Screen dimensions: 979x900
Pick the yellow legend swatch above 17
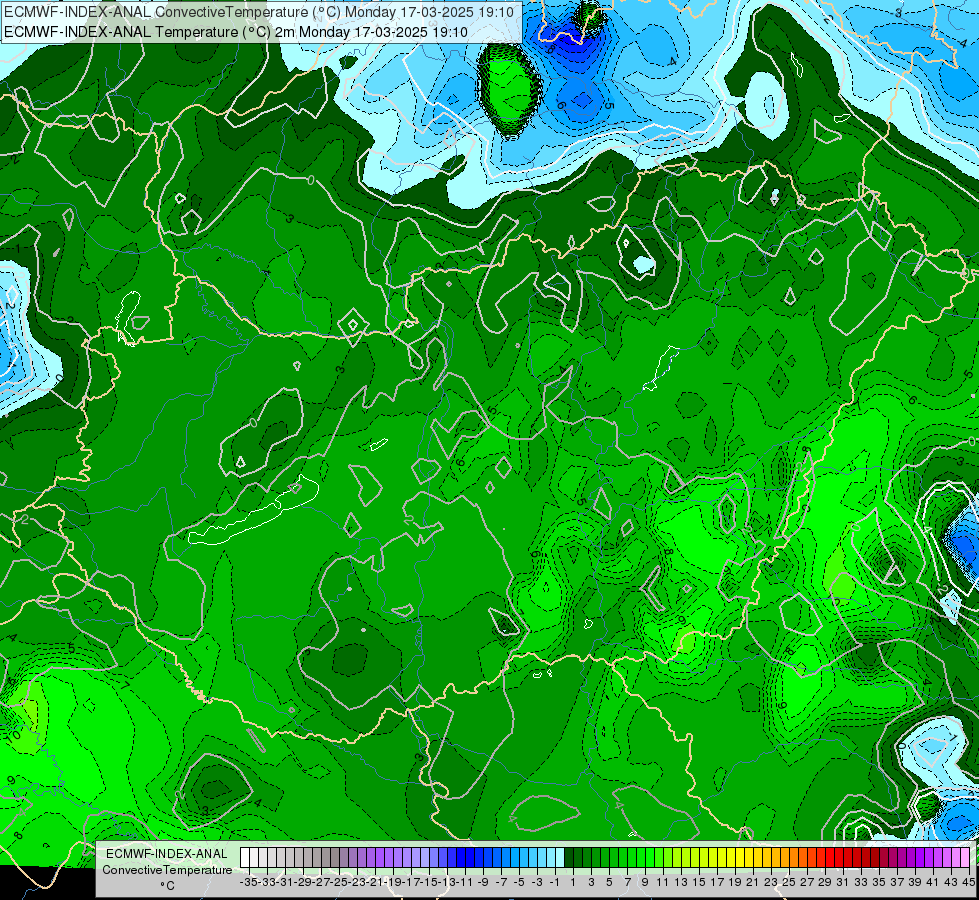[722, 858]
